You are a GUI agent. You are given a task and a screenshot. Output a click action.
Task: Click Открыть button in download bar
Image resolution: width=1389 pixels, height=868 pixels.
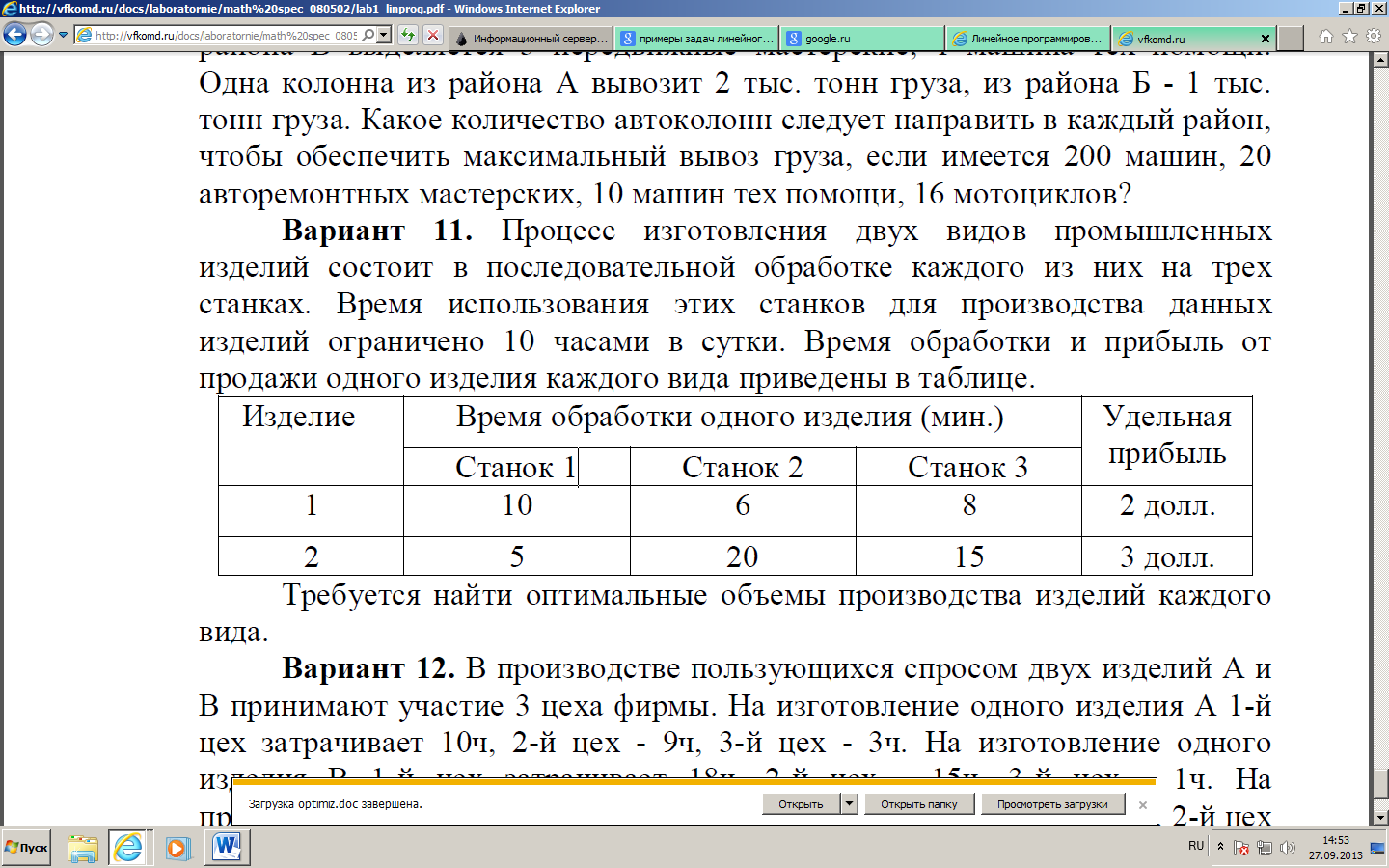click(801, 804)
